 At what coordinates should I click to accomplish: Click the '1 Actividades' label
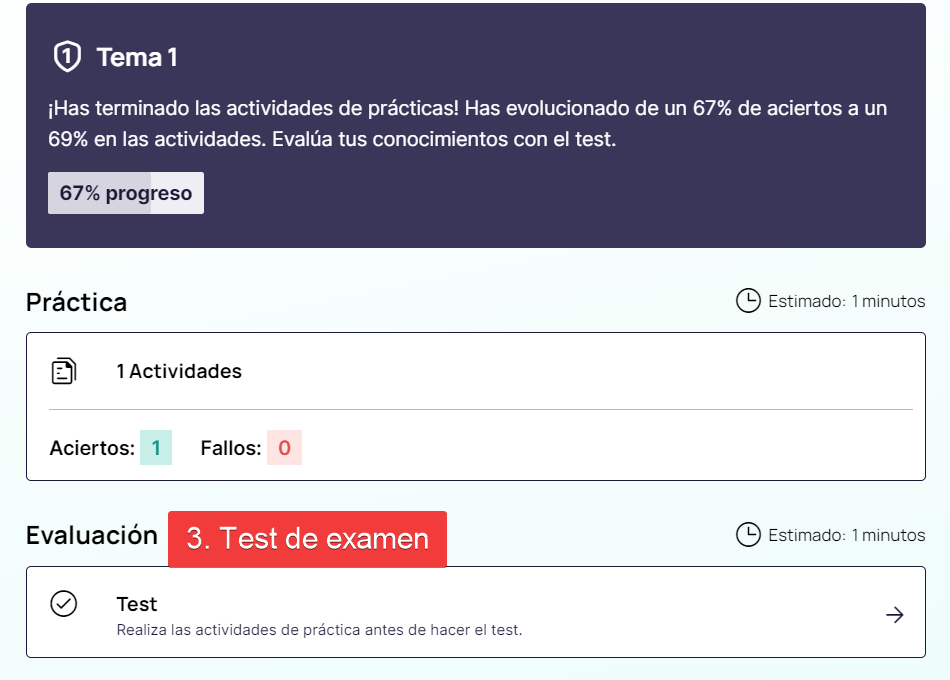(x=179, y=371)
